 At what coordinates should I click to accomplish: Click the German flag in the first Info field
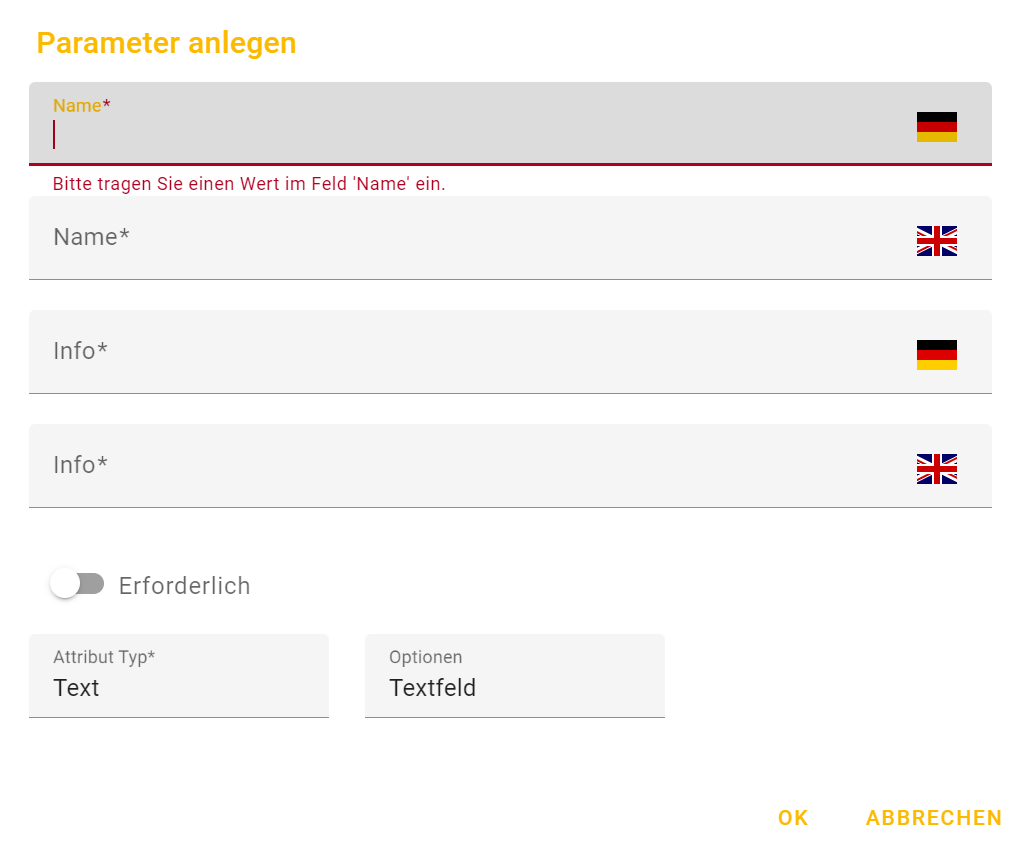pos(936,355)
